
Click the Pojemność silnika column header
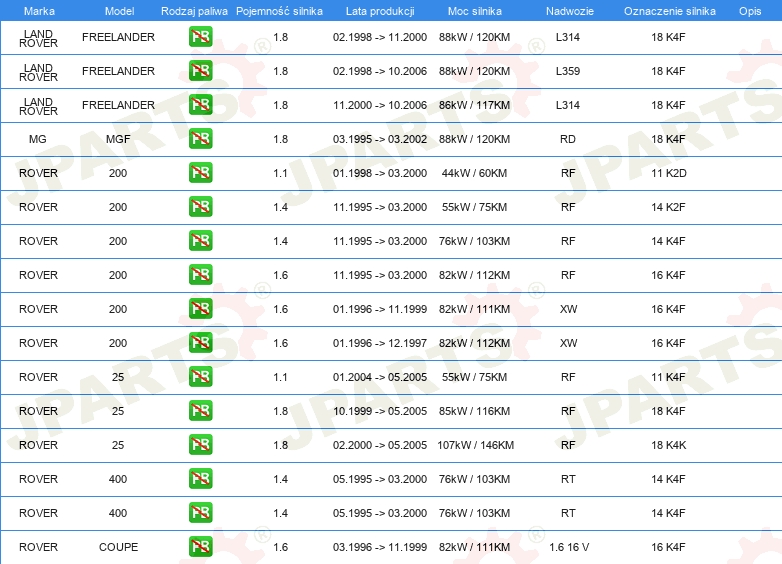coord(279,11)
